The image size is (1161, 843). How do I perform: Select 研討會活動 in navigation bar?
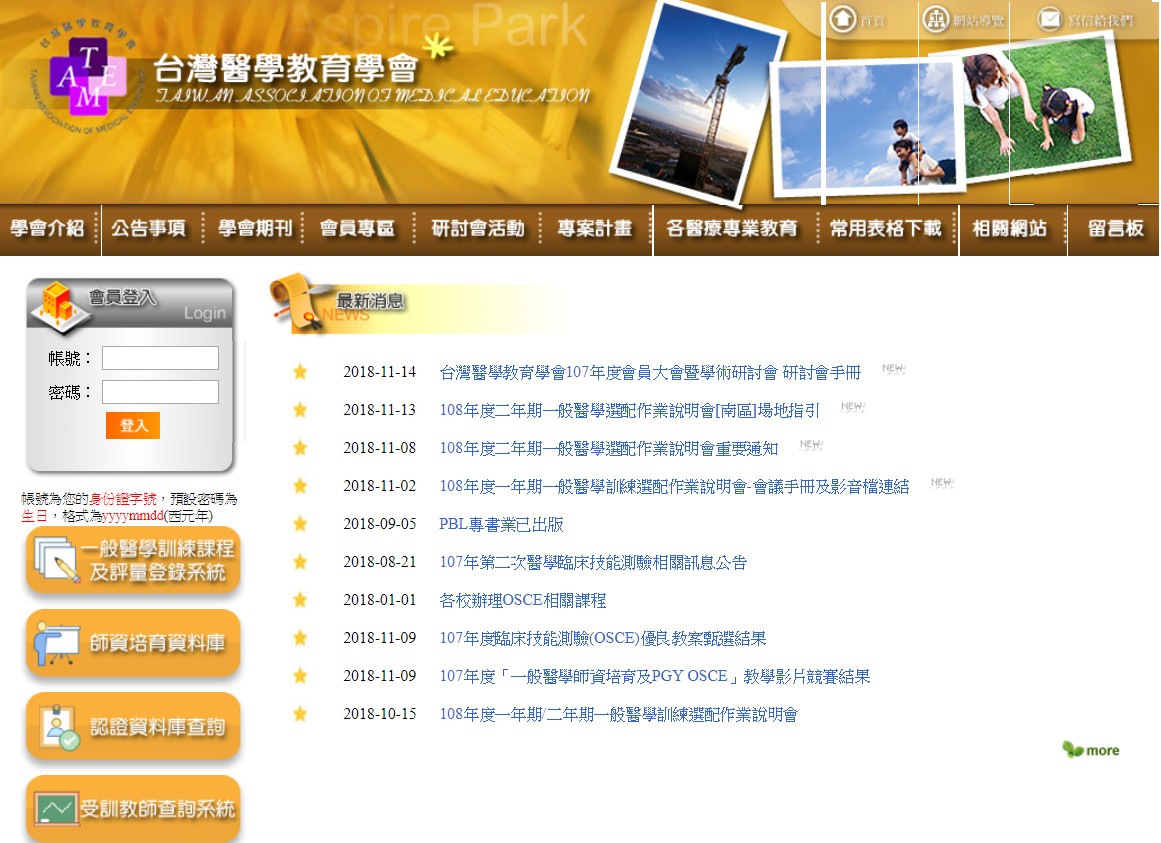(477, 229)
